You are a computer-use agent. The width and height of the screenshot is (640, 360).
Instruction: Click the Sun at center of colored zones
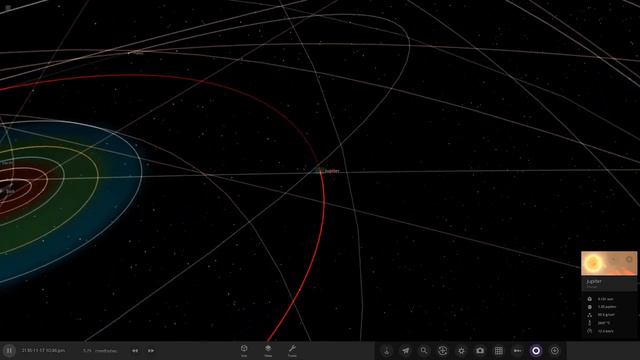tap(3, 191)
